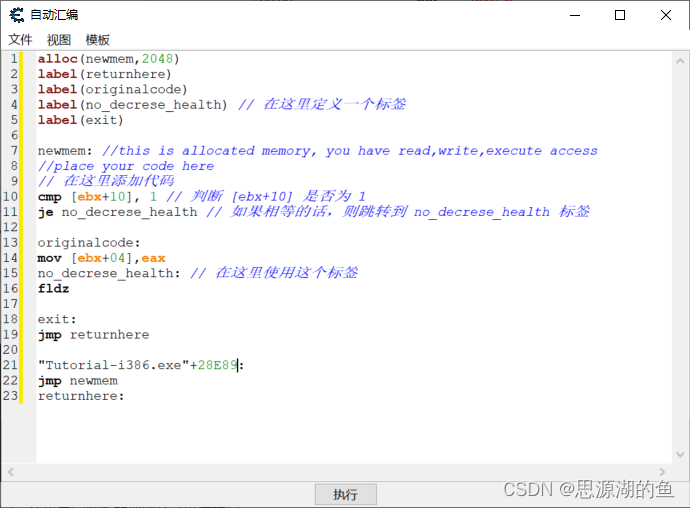This screenshot has width=690, height=508.
Task: Click the newmem: label on line 7
Action: pyautogui.click(x=65, y=151)
